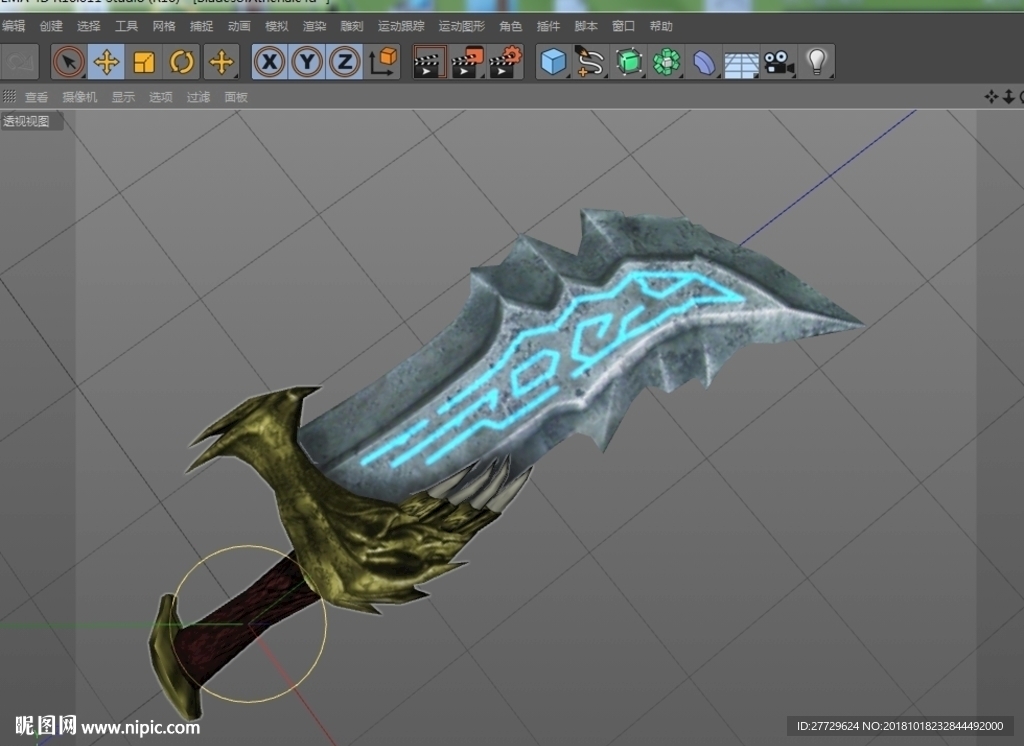Activate the Rotate tool
The image size is (1024, 746).
tap(182, 63)
